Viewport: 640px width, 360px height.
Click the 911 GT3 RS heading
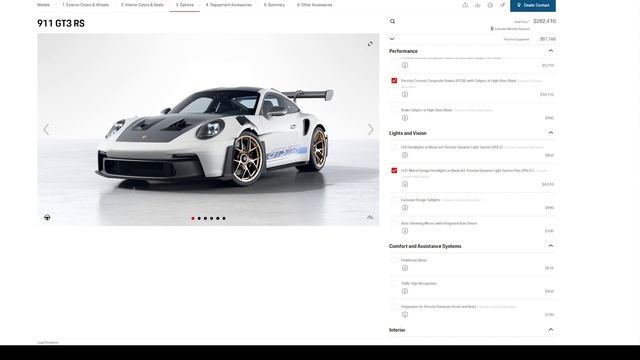click(x=61, y=23)
